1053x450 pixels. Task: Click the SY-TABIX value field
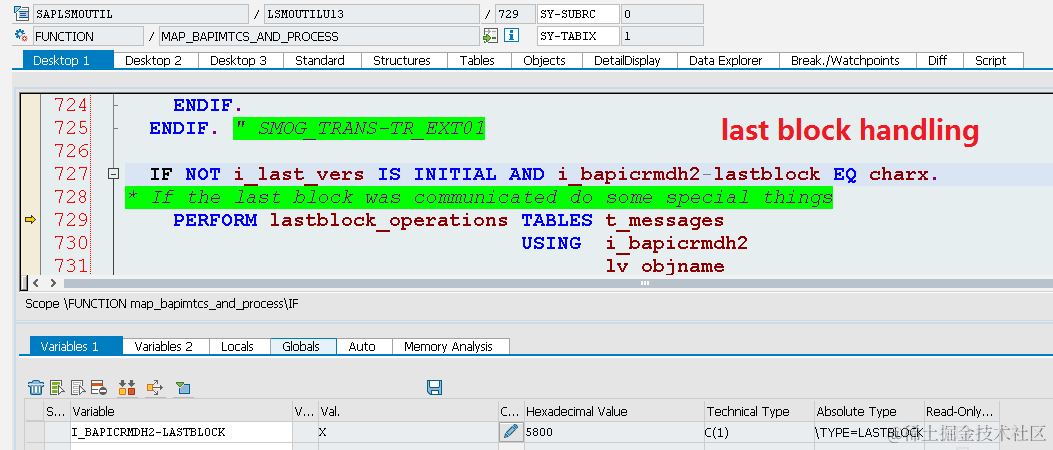coord(662,36)
